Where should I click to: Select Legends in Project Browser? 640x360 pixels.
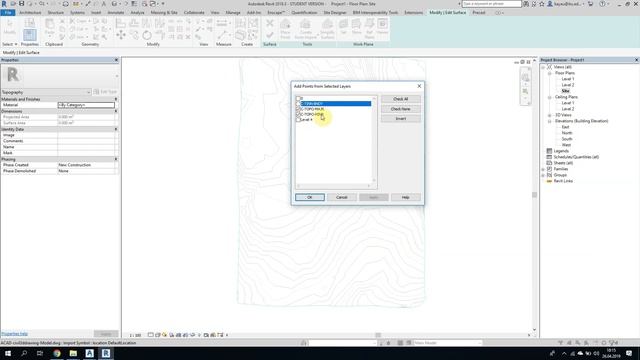pyautogui.click(x=561, y=151)
